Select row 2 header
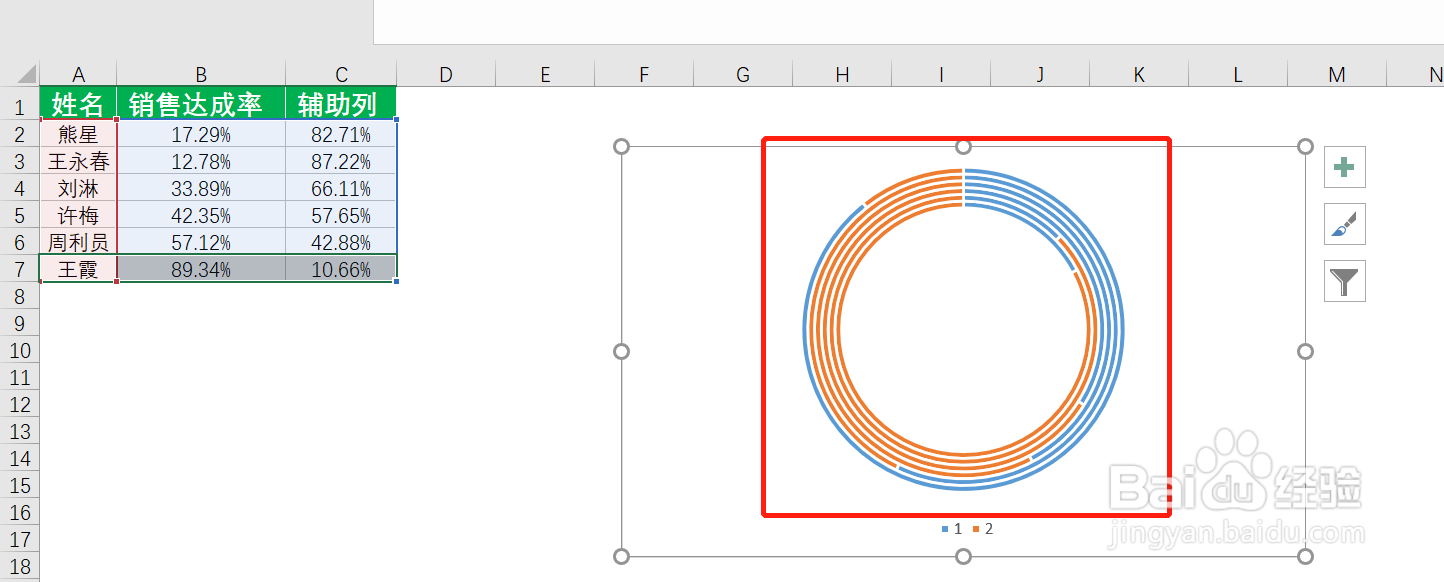 point(20,134)
